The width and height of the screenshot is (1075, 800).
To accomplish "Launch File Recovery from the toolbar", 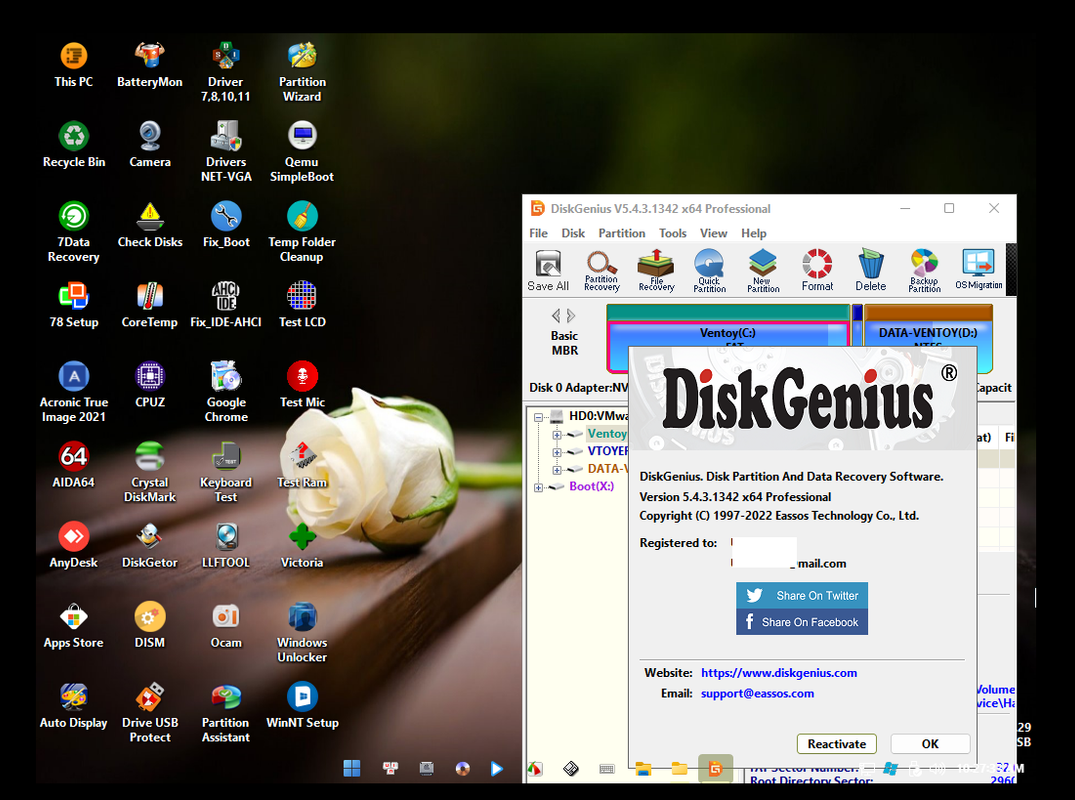I will pyautogui.click(x=656, y=270).
